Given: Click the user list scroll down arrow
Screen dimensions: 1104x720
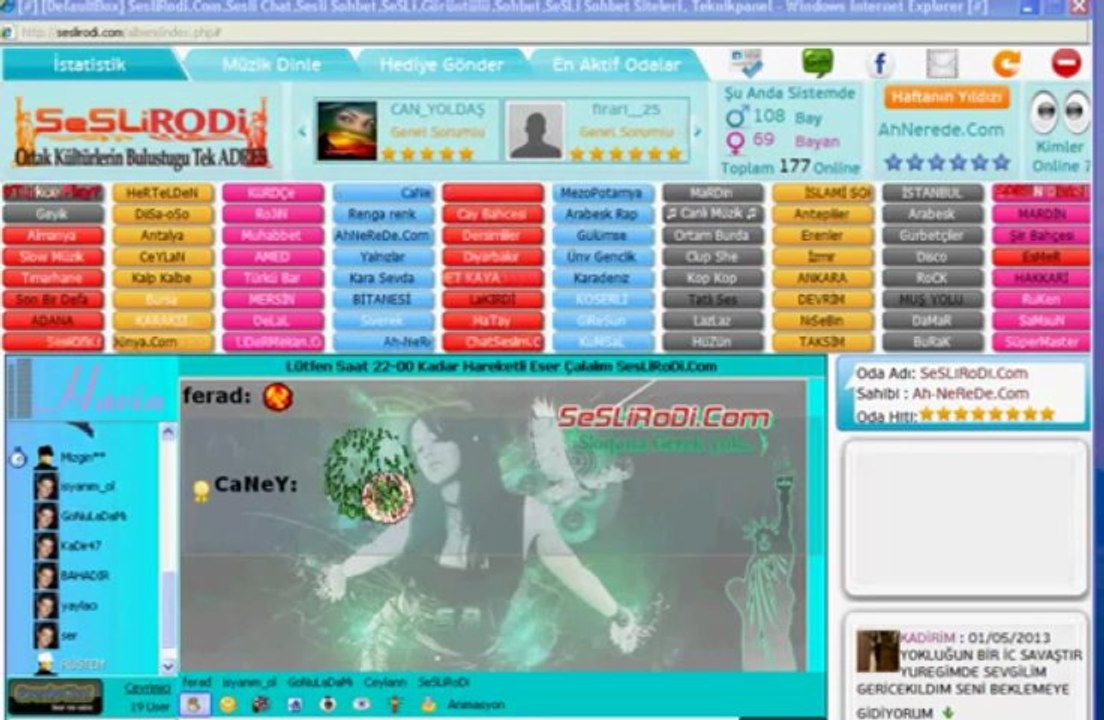Looking at the screenshot, I should 168,665.
